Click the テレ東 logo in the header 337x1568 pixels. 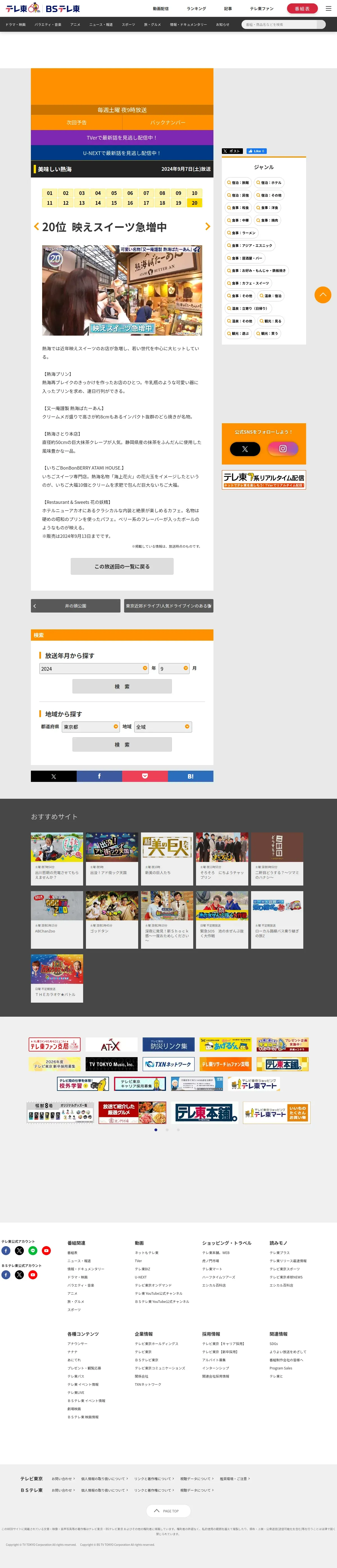click(x=22, y=8)
